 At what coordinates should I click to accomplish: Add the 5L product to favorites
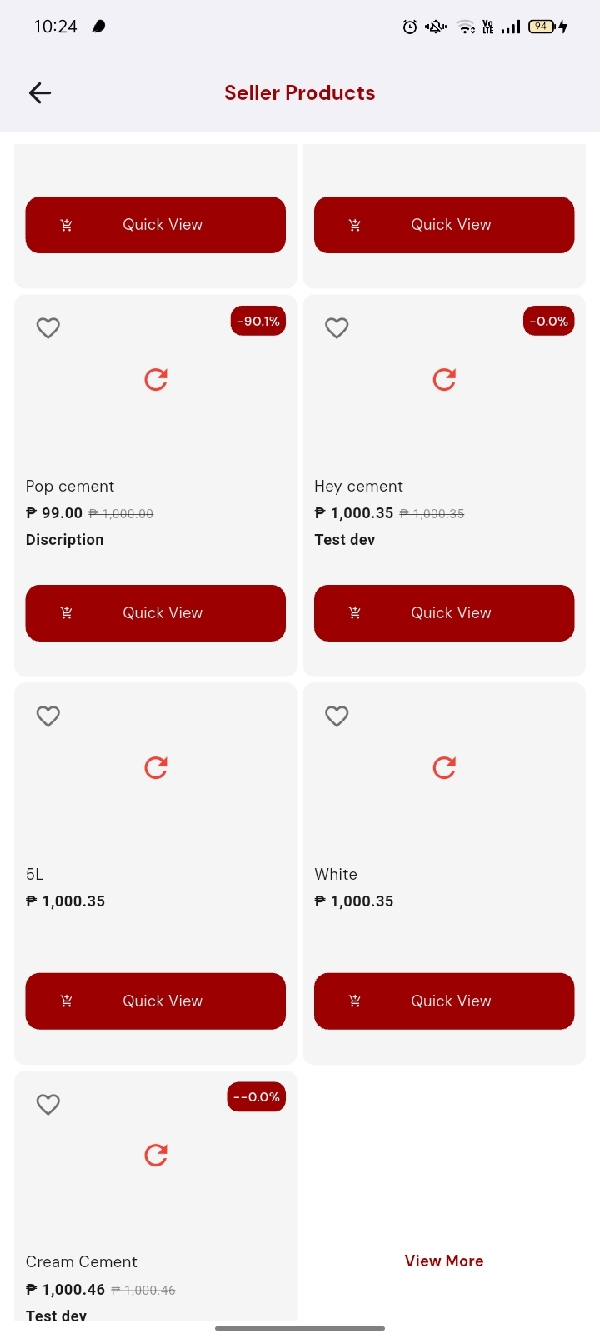tap(48, 715)
